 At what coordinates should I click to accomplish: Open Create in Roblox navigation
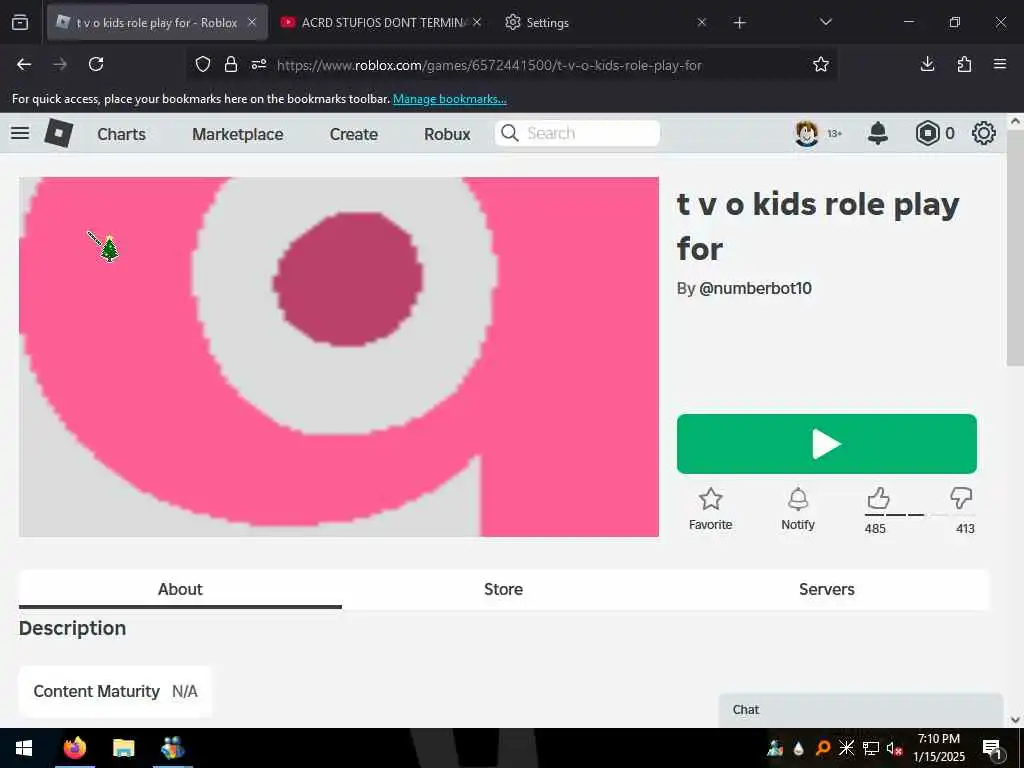click(354, 134)
